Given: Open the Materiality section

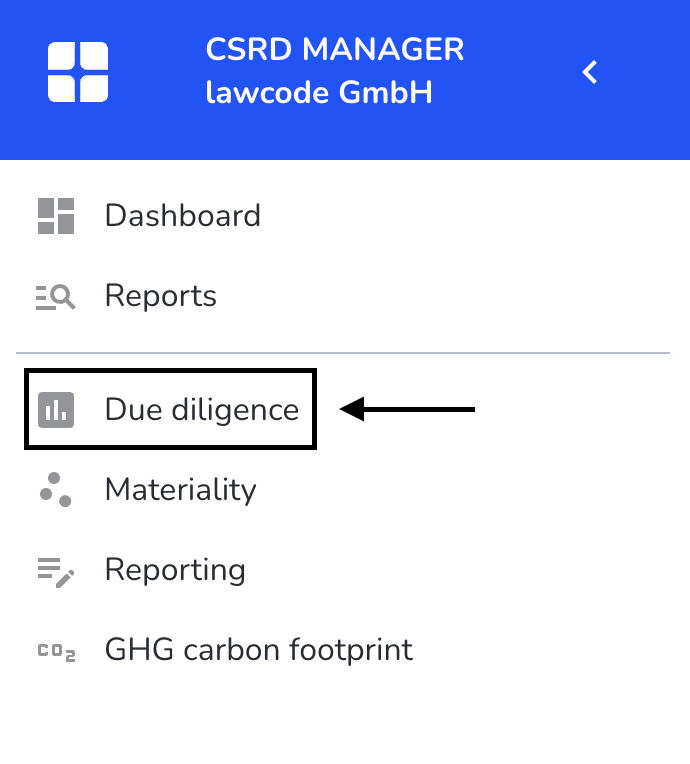Looking at the screenshot, I should (x=181, y=490).
